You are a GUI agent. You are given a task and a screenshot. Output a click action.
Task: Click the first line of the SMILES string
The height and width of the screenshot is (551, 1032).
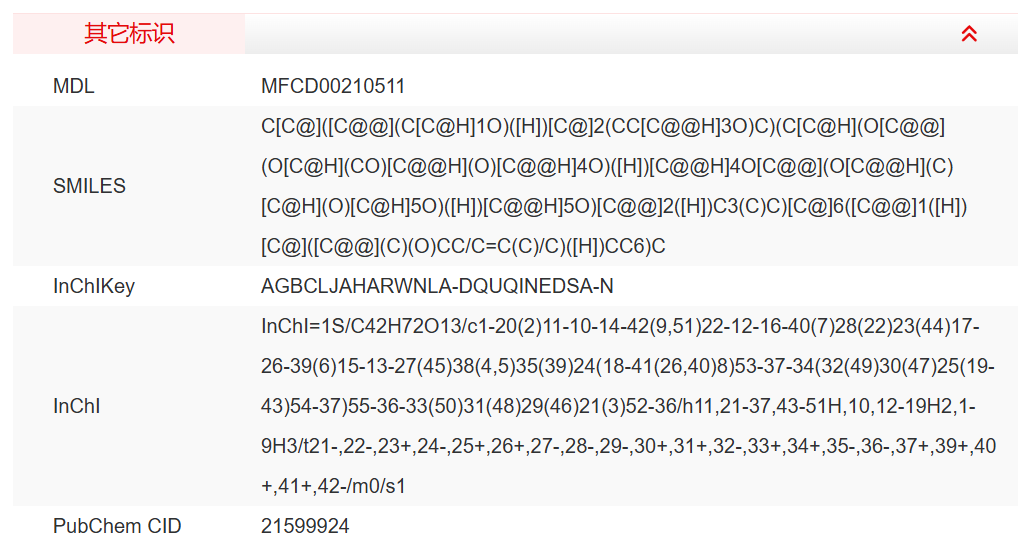pos(603,127)
